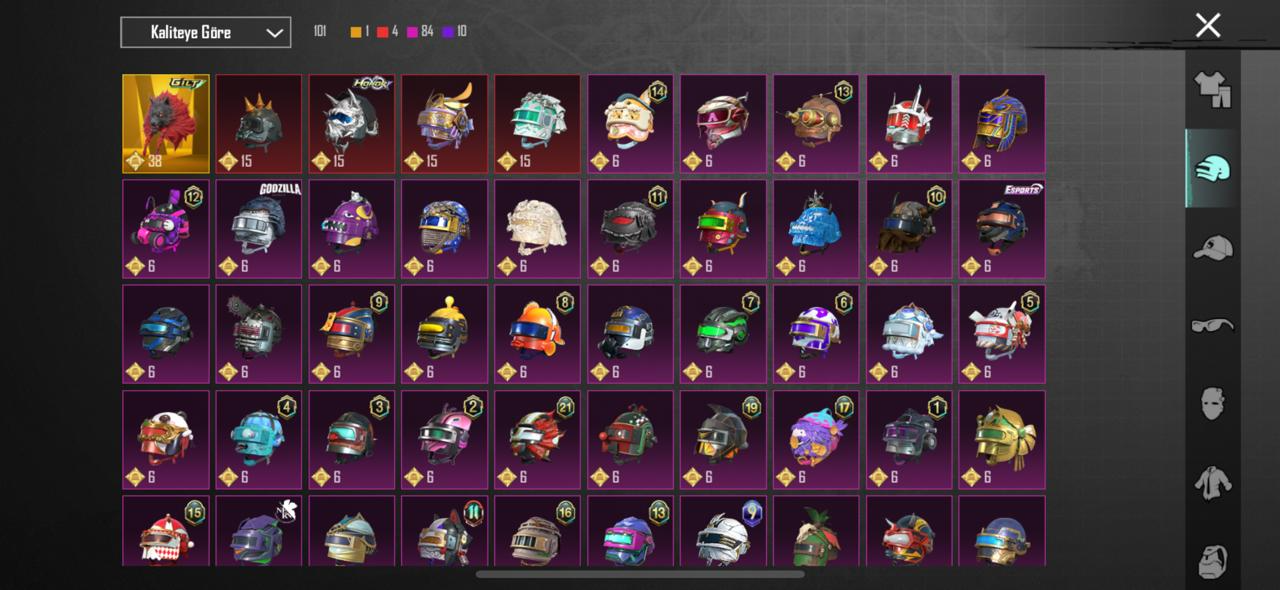Click the dropdown chevron arrow
This screenshot has width=1280, height=590.
tap(274, 33)
